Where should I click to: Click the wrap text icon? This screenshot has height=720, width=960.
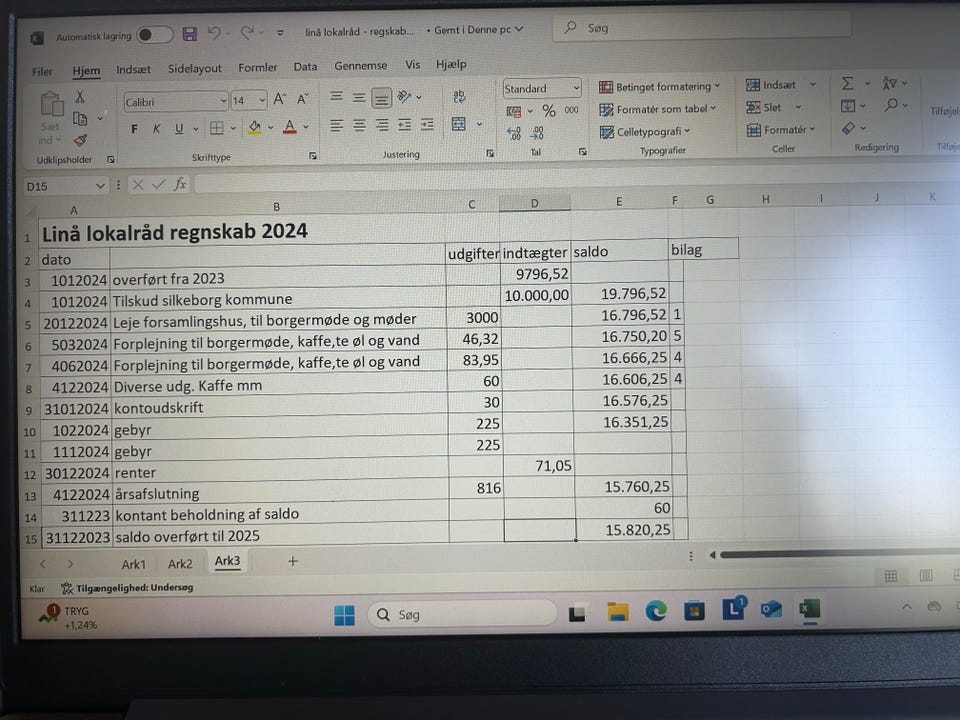pyautogui.click(x=459, y=96)
